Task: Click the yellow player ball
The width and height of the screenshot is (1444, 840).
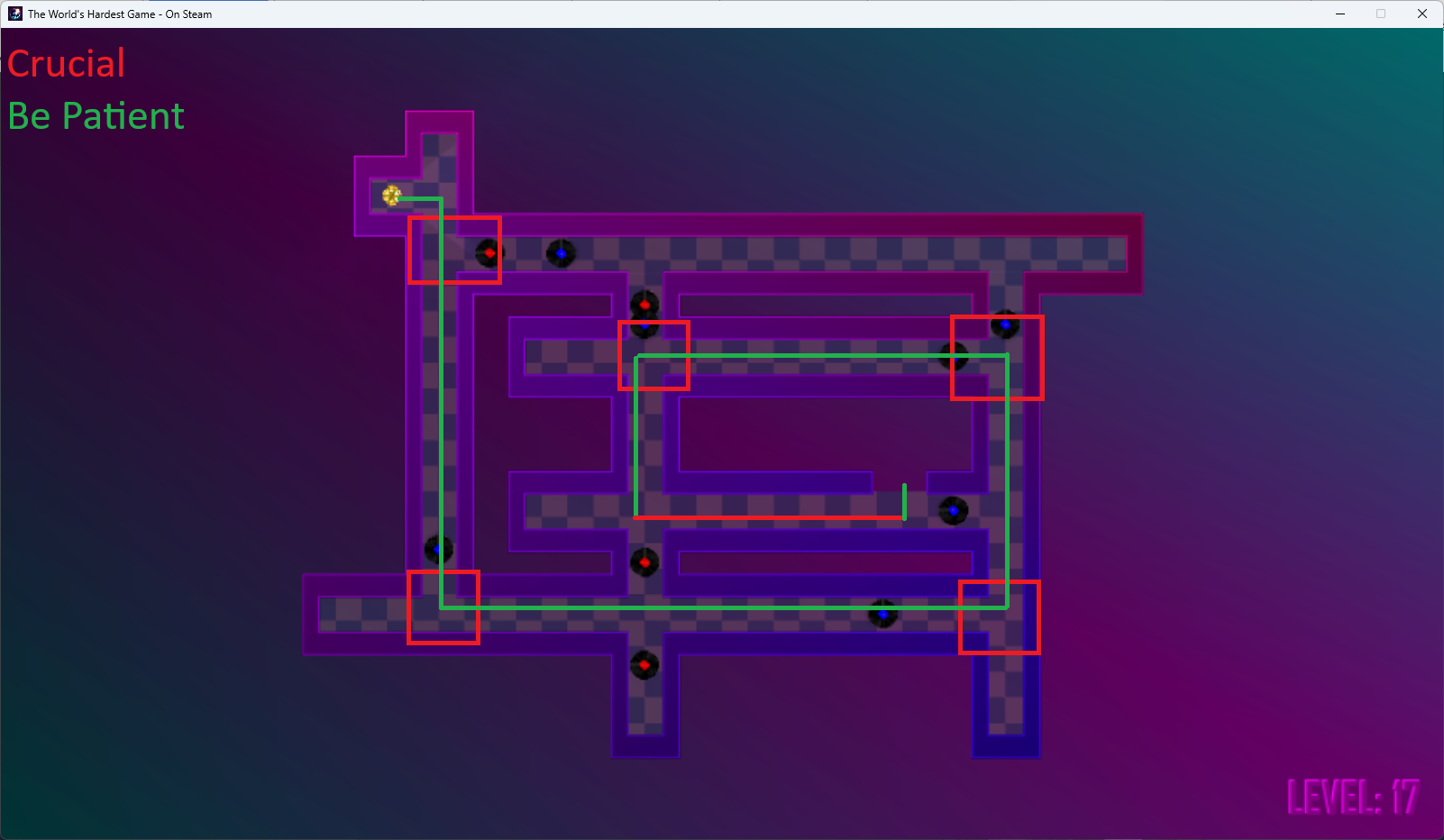Action: click(391, 196)
